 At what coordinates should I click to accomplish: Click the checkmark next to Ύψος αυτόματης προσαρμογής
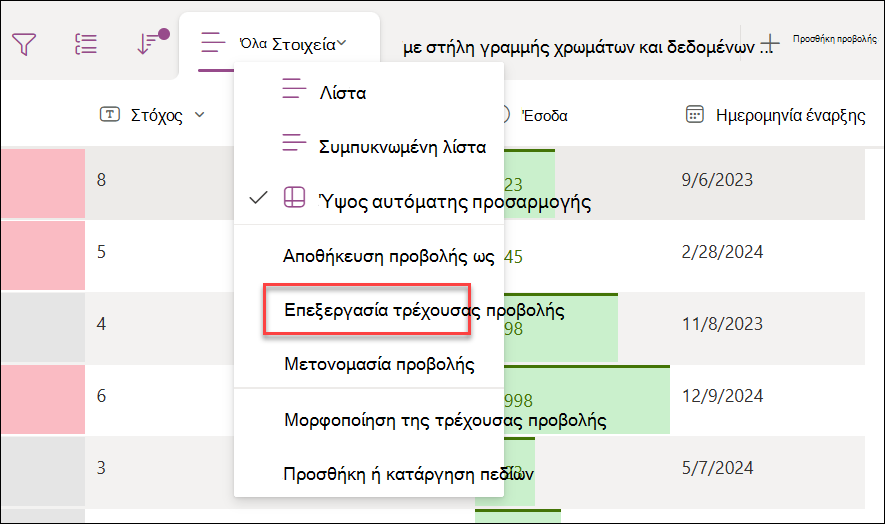pos(258,198)
